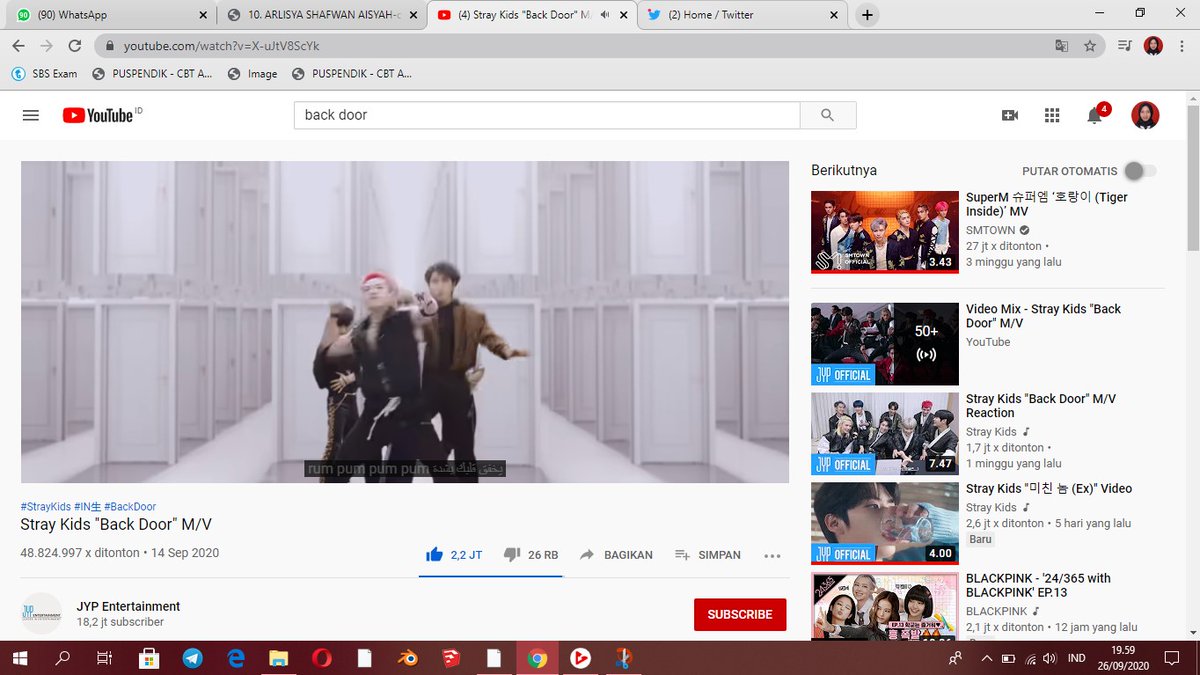The height and width of the screenshot is (675, 1200).
Task: Open Windows taskbar search
Action: tap(62, 658)
